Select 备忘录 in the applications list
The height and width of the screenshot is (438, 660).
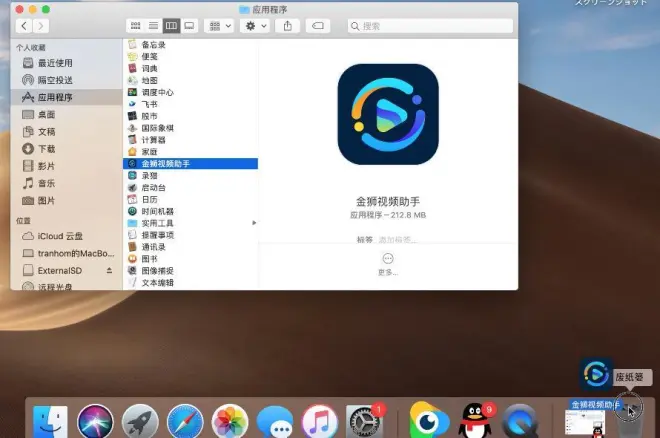(x=190, y=45)
